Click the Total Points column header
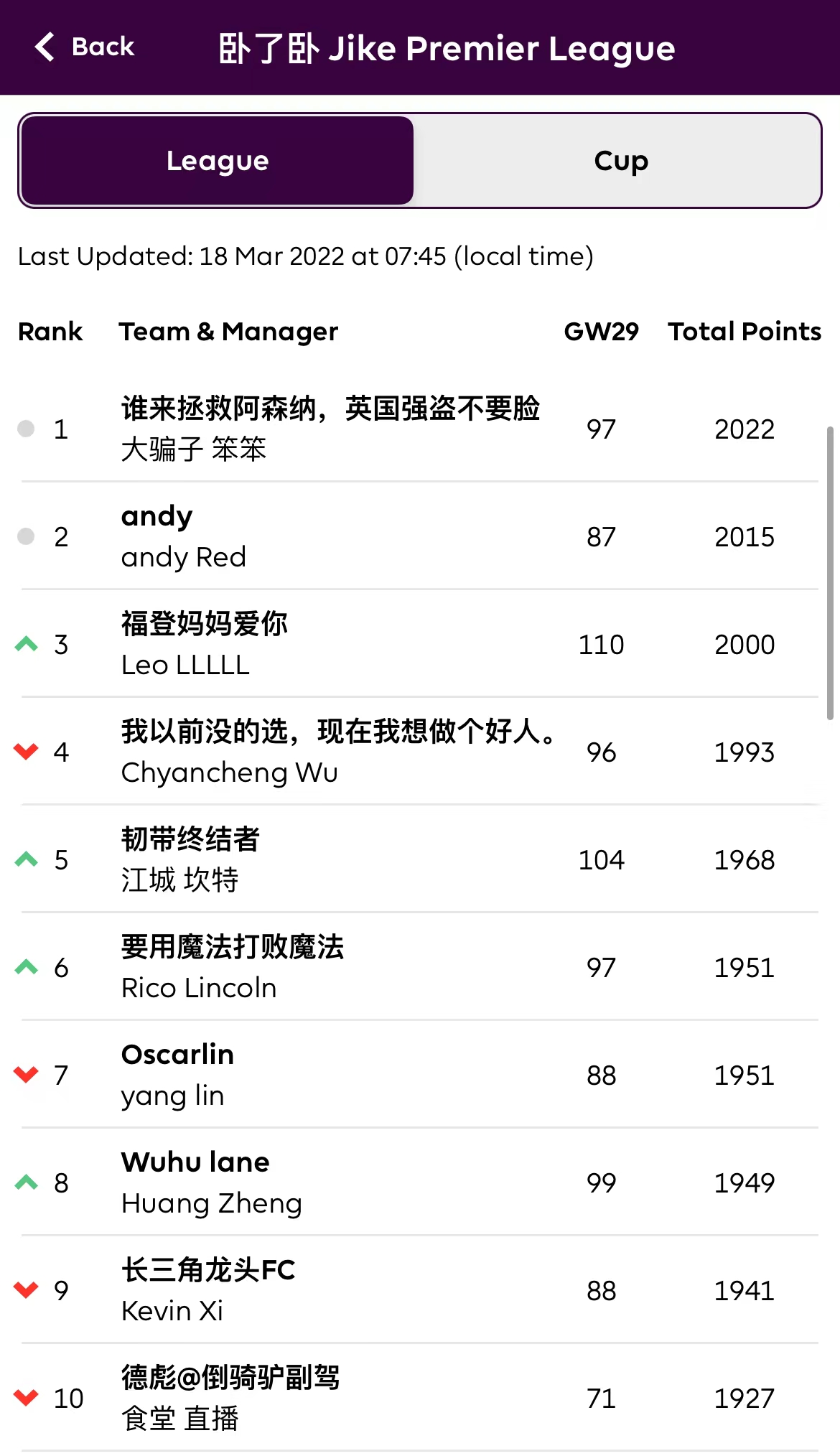The image size is (840, 1456). pos(744,332)
